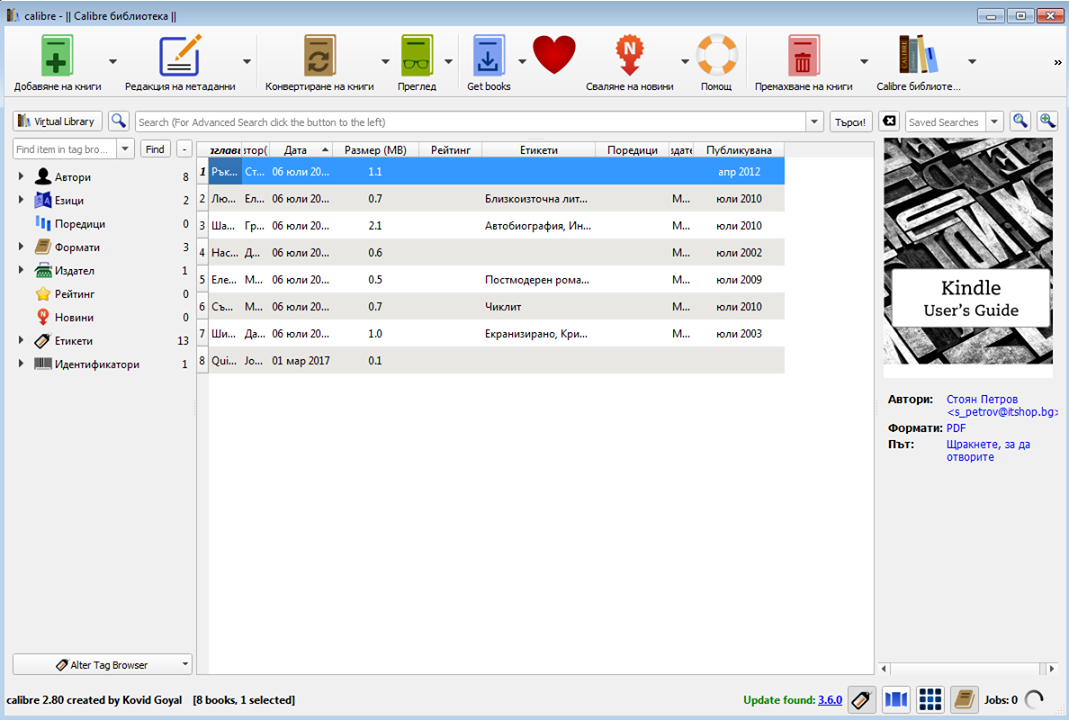Viewport: 1069px width, 720px height.
Task: Expand the Идентификатори tree category
Action: pyautogui.click(x=21, y=363)
